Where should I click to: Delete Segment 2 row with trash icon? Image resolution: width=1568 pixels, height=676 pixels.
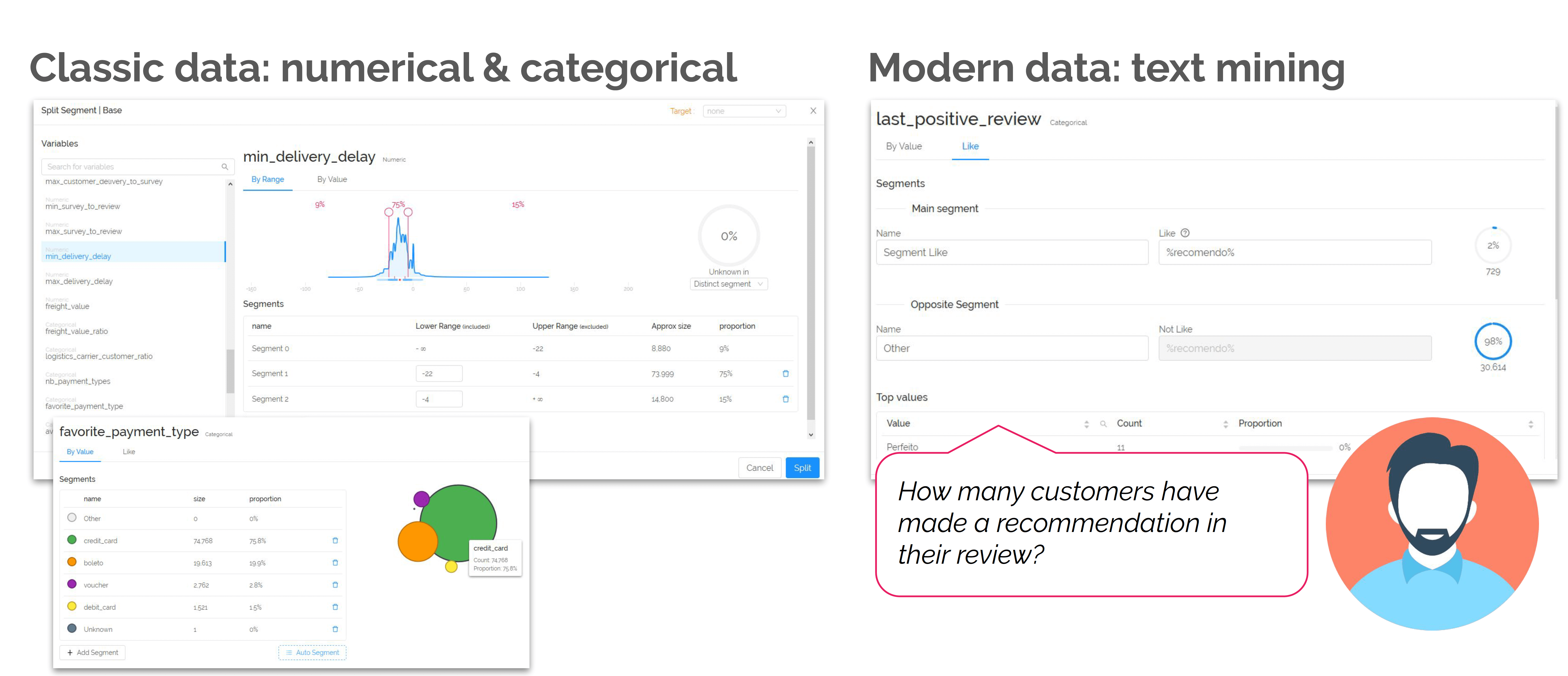coord(785,399)
